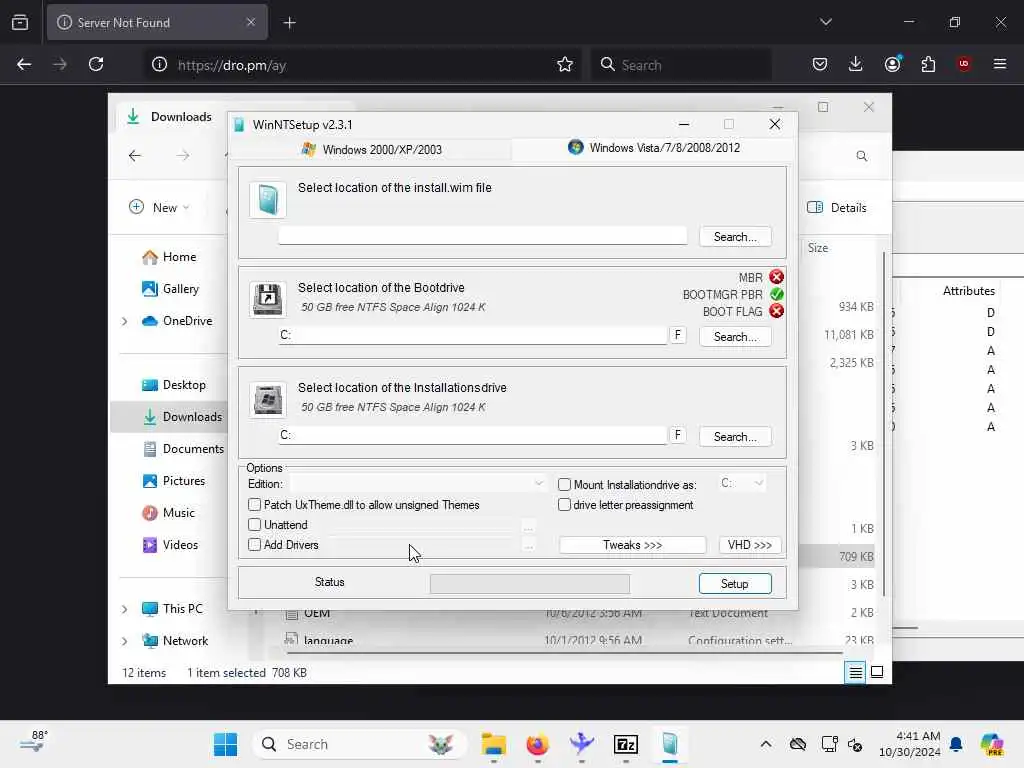Enable the Unattend checkbox
The width and height of the screenshot is (1024, 768).
coord(255,524)
